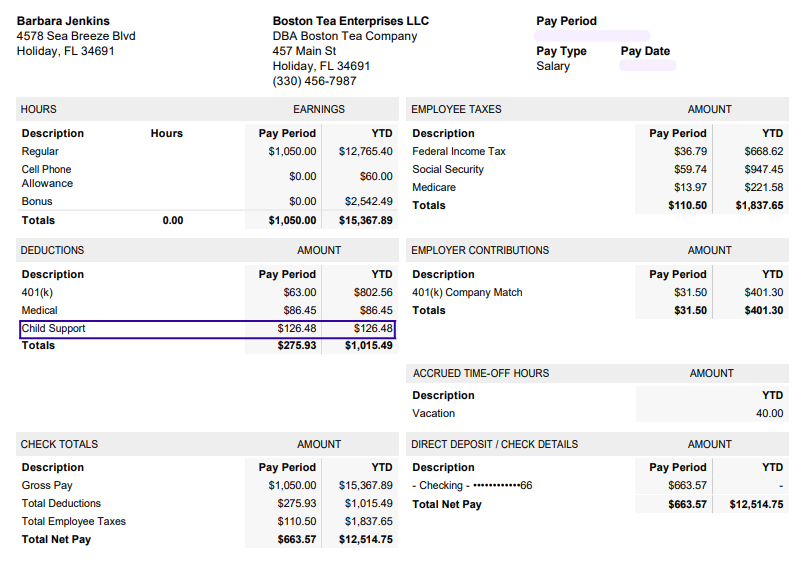Click the CHECK TOTALS section header
The width and height of the screenshot is (803, 569).
tap(59, 444)
